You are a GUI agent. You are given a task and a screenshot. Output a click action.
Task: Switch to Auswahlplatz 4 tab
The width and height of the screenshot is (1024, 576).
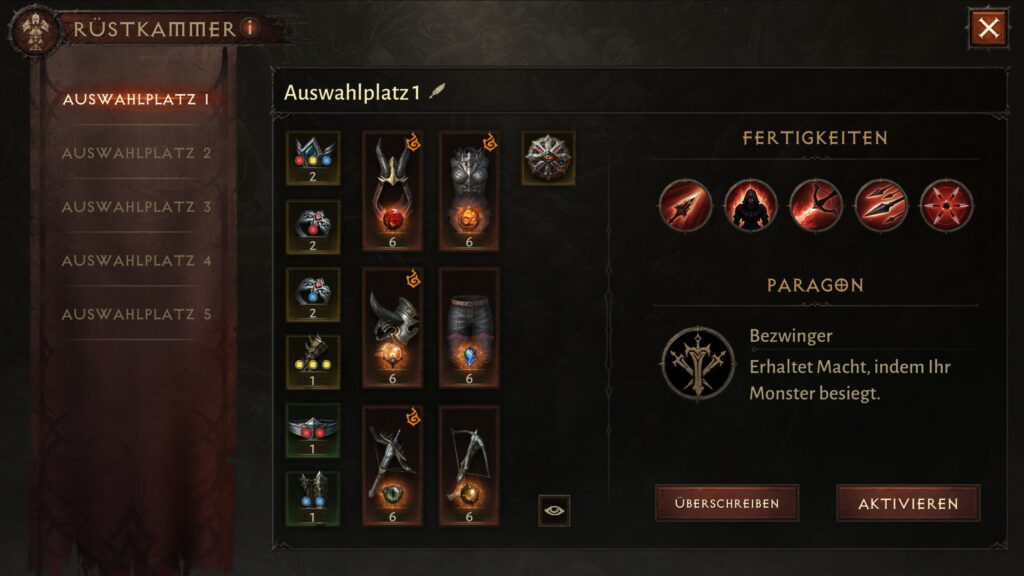pyautogui.click(x=136, y=261)
